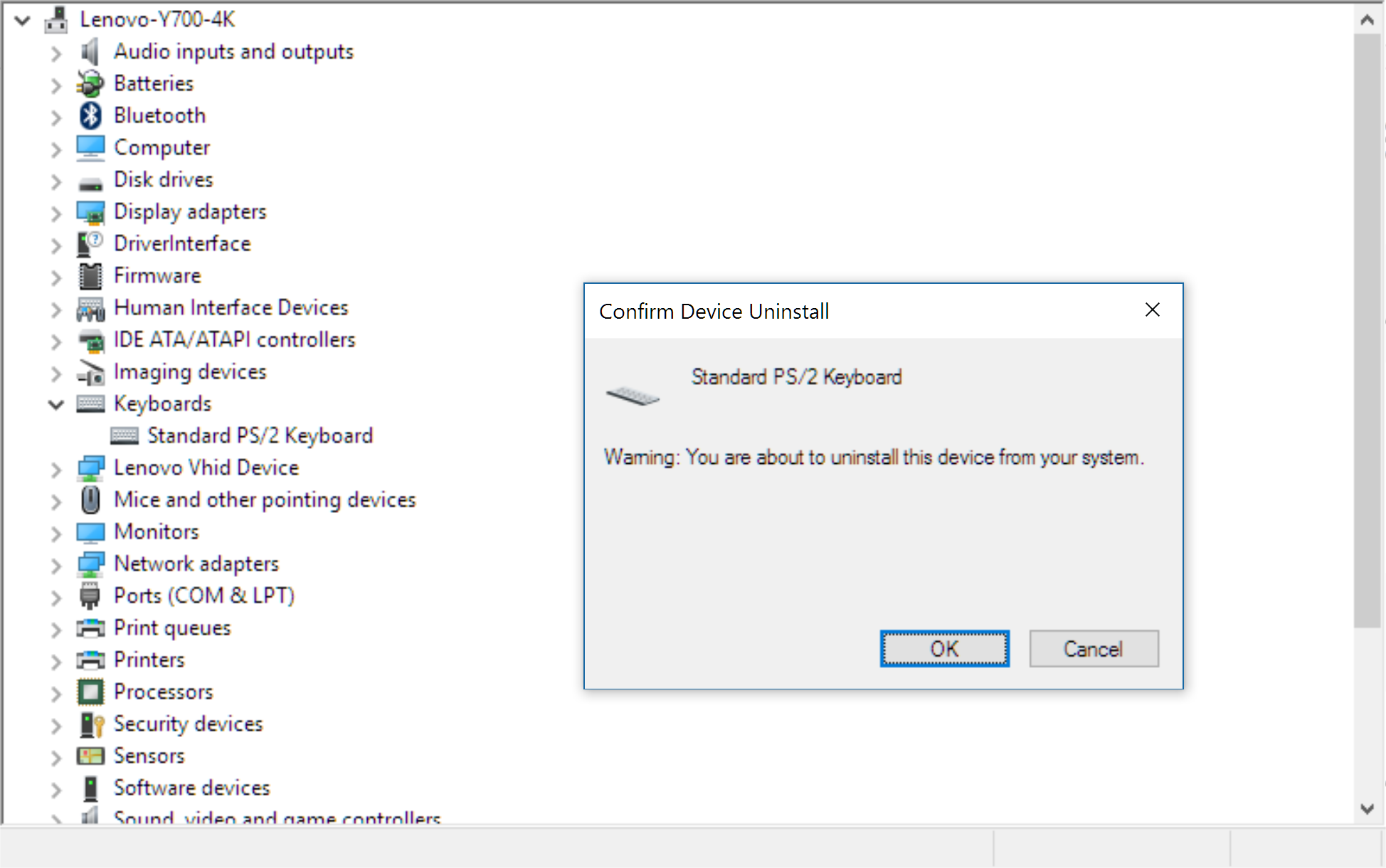Select the Human Interface Devices entry
The image size is (1386, 868).
231,307
